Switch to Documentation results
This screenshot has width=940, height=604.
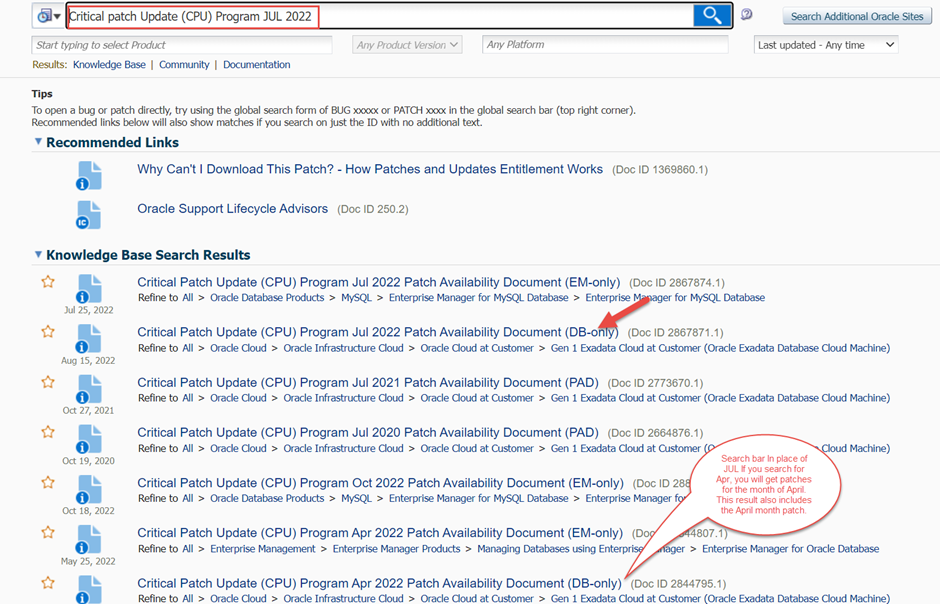257,65
